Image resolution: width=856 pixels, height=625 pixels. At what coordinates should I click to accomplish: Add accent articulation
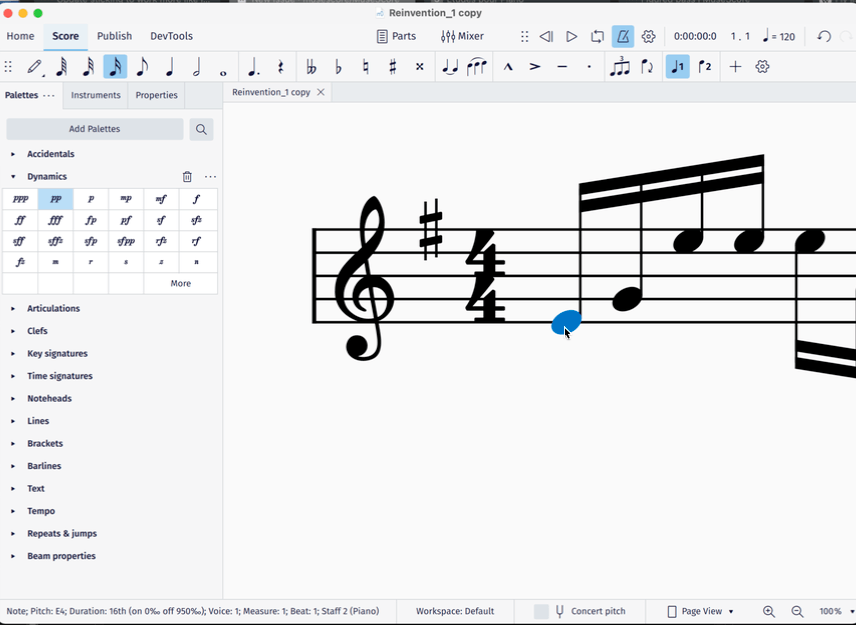point(535,67)
